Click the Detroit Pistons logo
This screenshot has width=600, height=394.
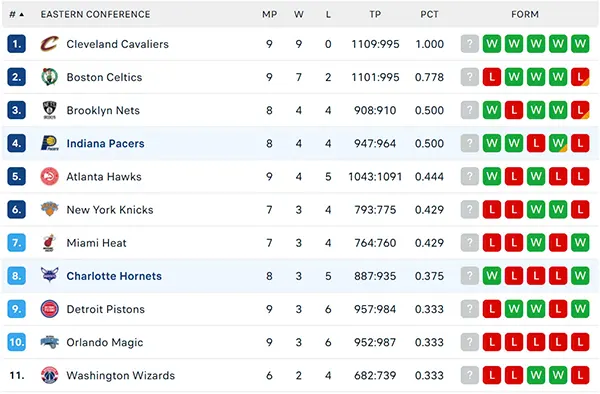pos(50,309)
